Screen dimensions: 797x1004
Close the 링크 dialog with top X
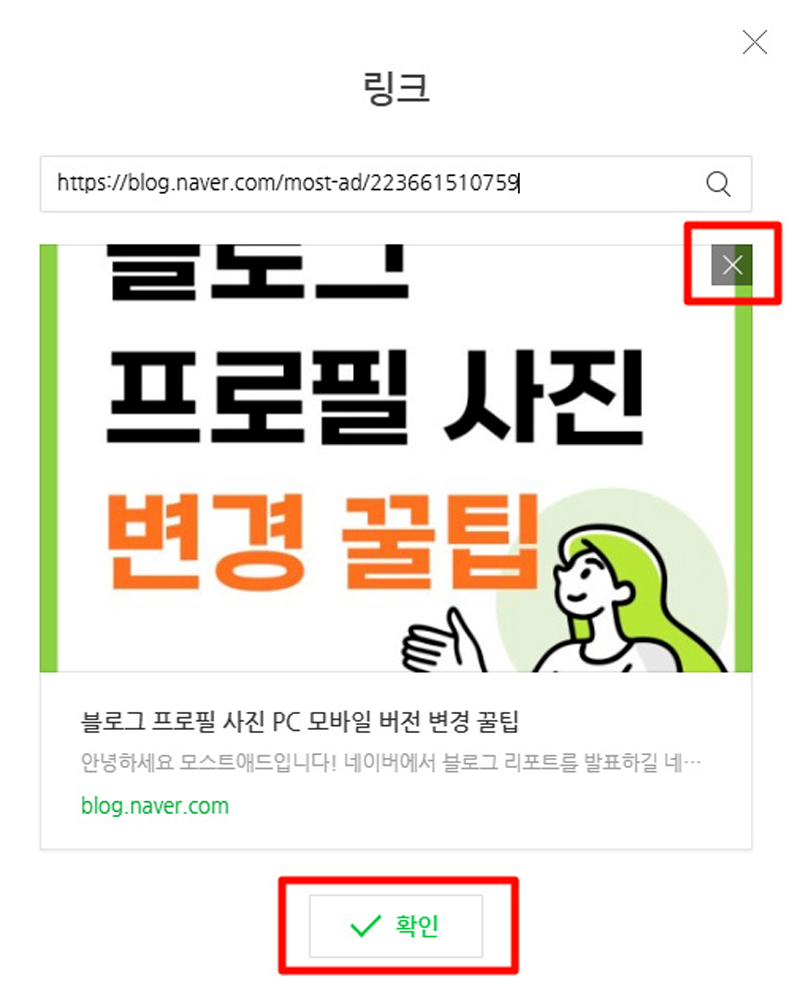755,43
